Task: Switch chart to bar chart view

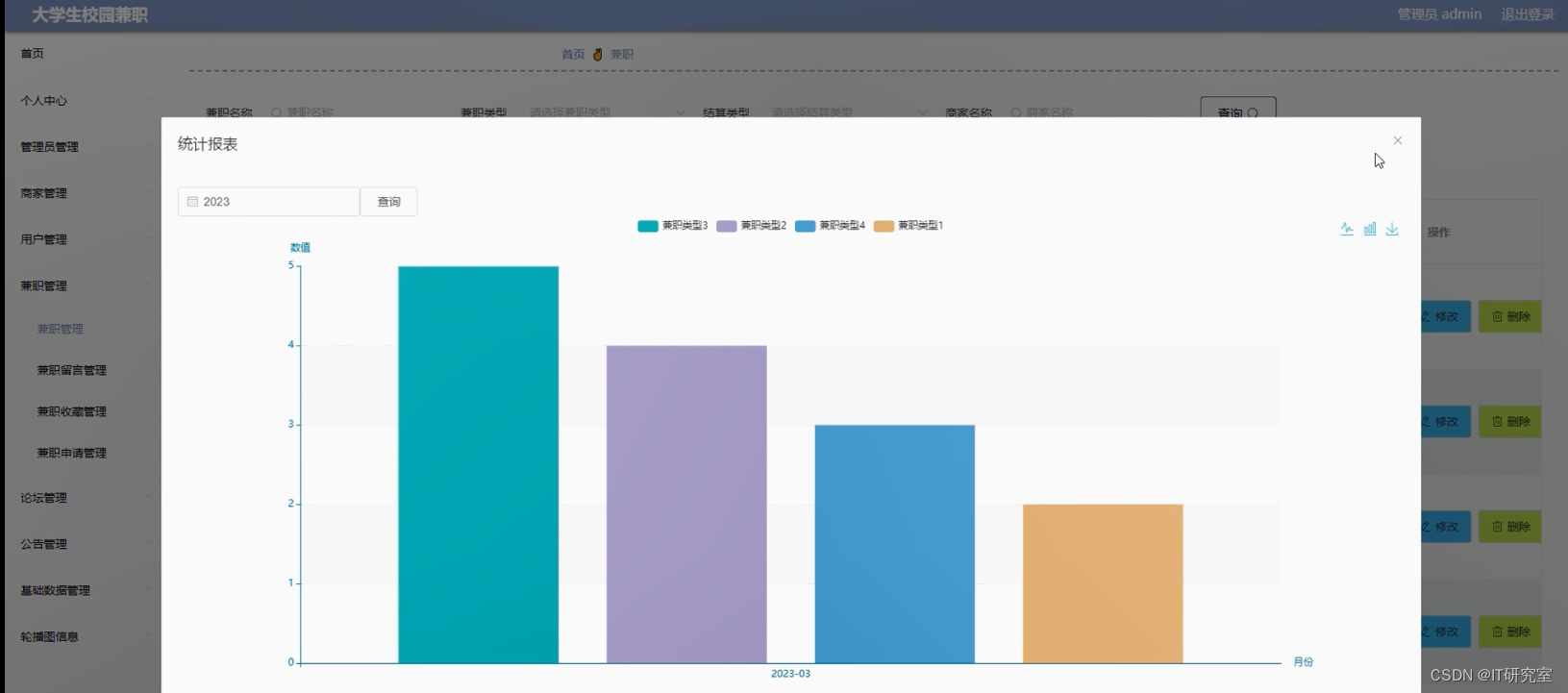Action: (1370, 229)
